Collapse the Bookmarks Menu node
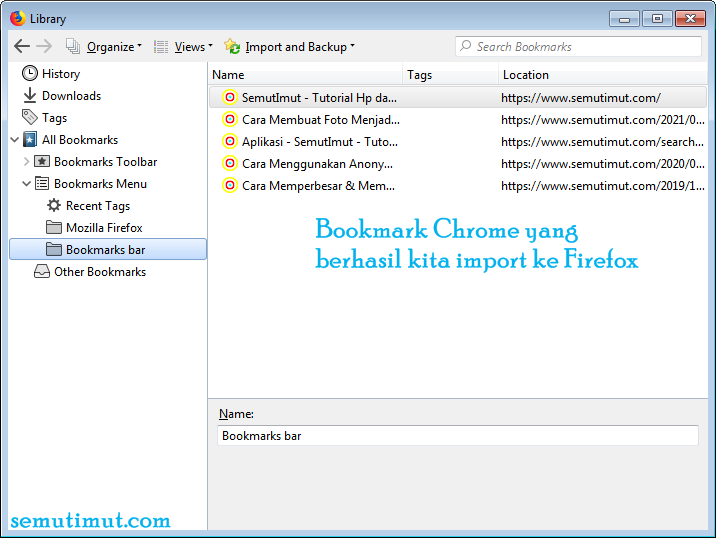 [x=26, y=184]
